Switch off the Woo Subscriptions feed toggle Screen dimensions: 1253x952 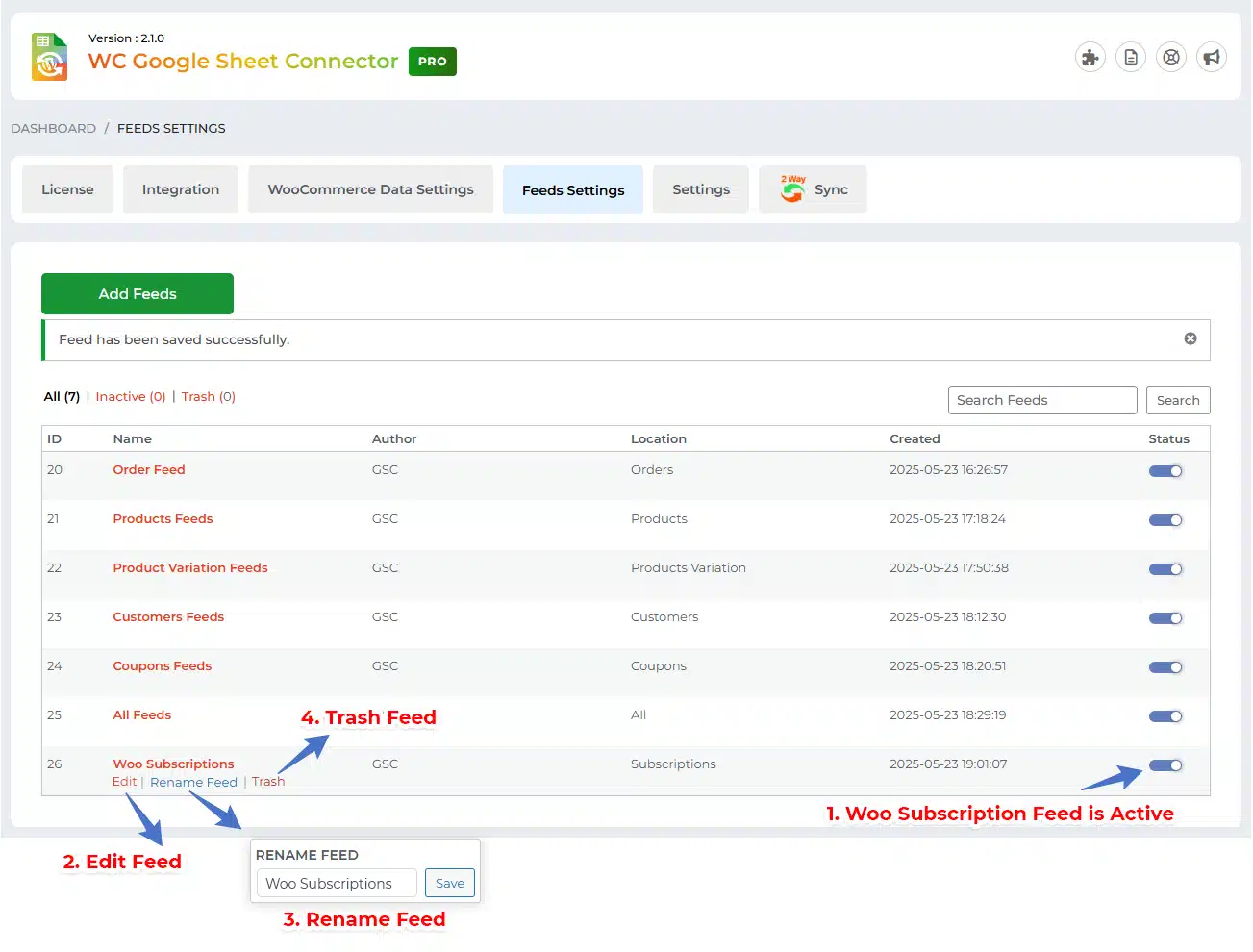click(x=1165, y=765)
